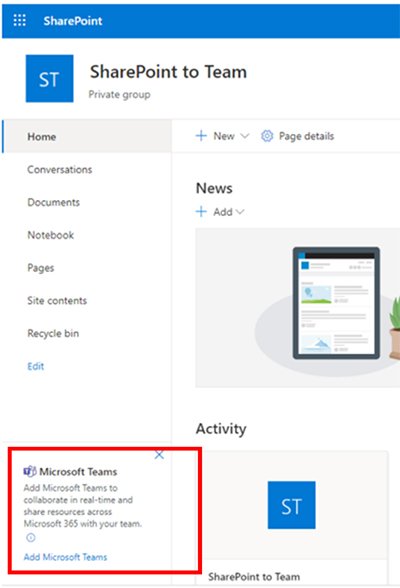Click the Activity section heading
This screenshot has height=588, width=400.
(221, 429)
